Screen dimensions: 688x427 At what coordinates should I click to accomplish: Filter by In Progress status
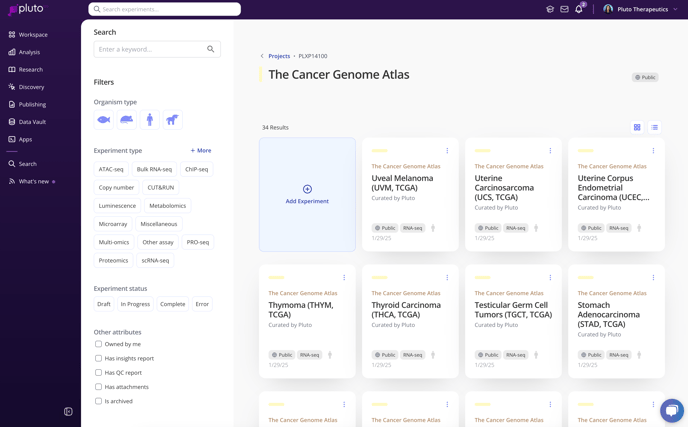click(135, 304)
